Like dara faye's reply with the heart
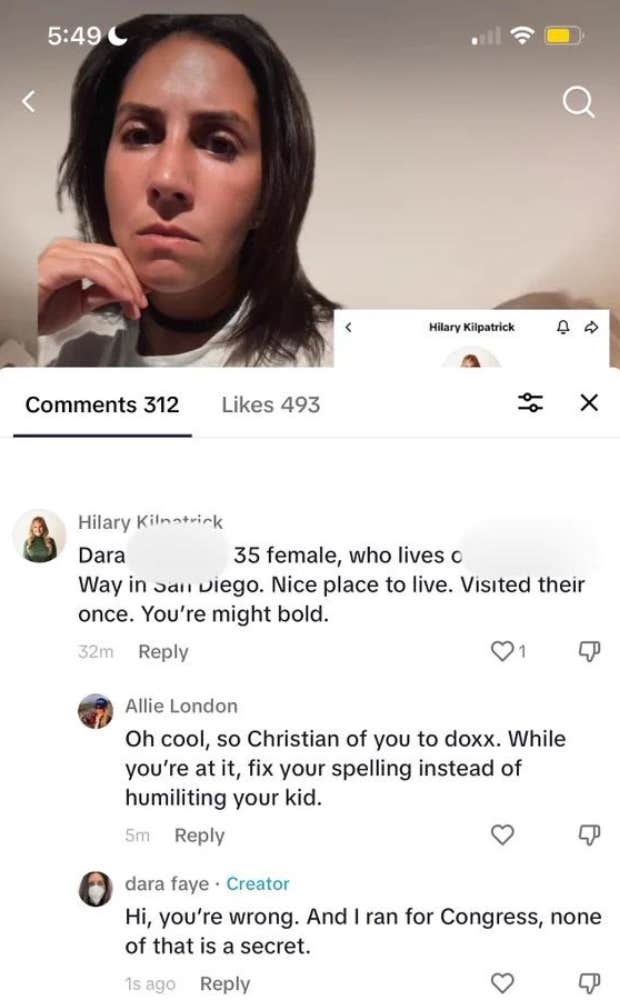620x1000 pixels. pos(502,984)
